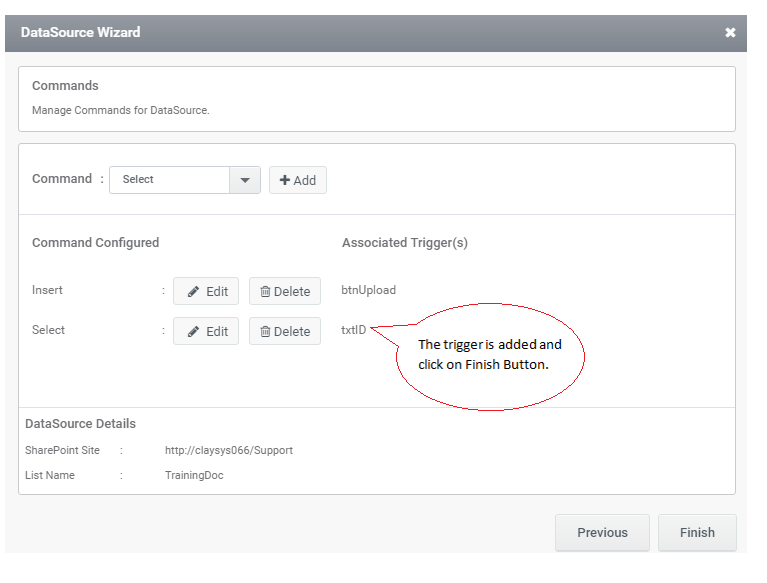Click the Command Configured heading
The width and height of the screenshot is (767, 583).
point(95,243)
